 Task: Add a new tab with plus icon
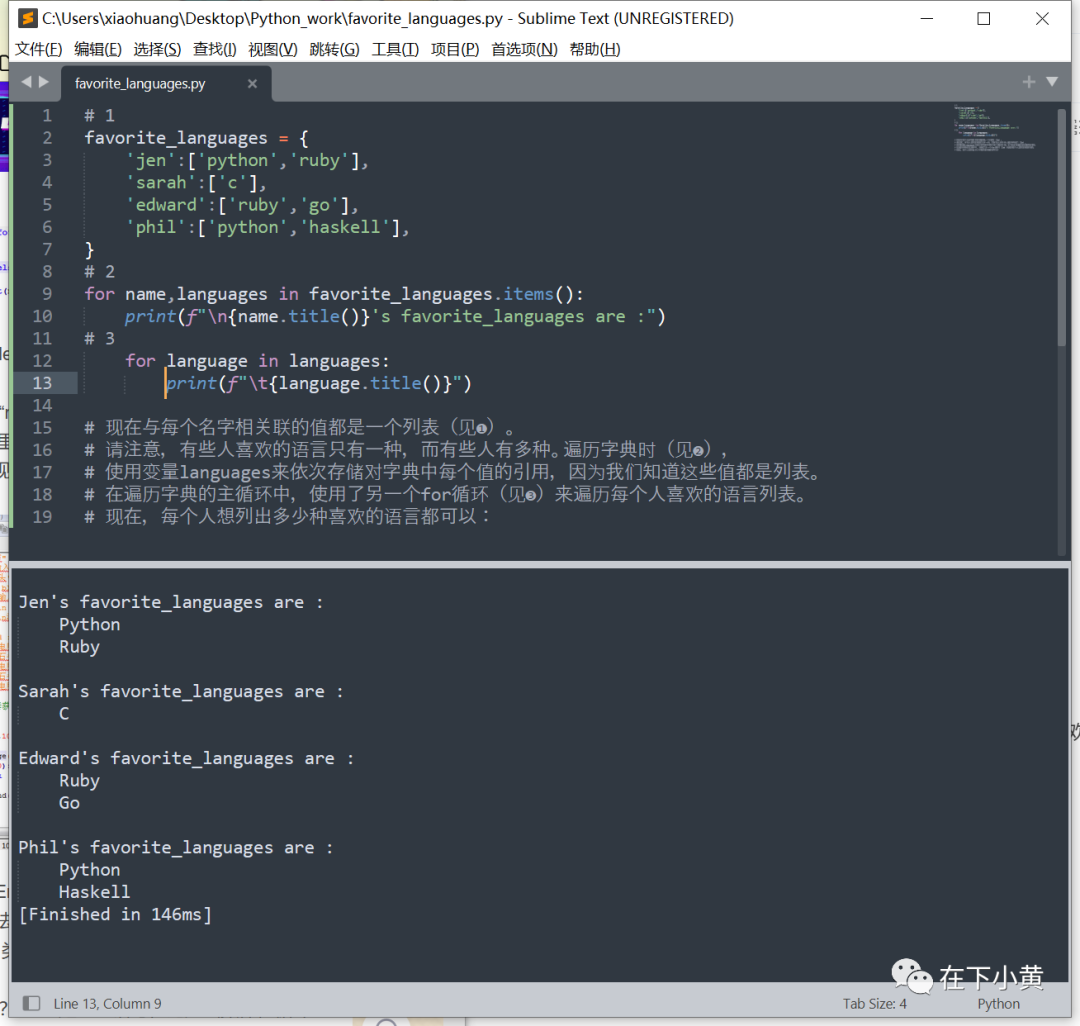[x=1028, y=82]
